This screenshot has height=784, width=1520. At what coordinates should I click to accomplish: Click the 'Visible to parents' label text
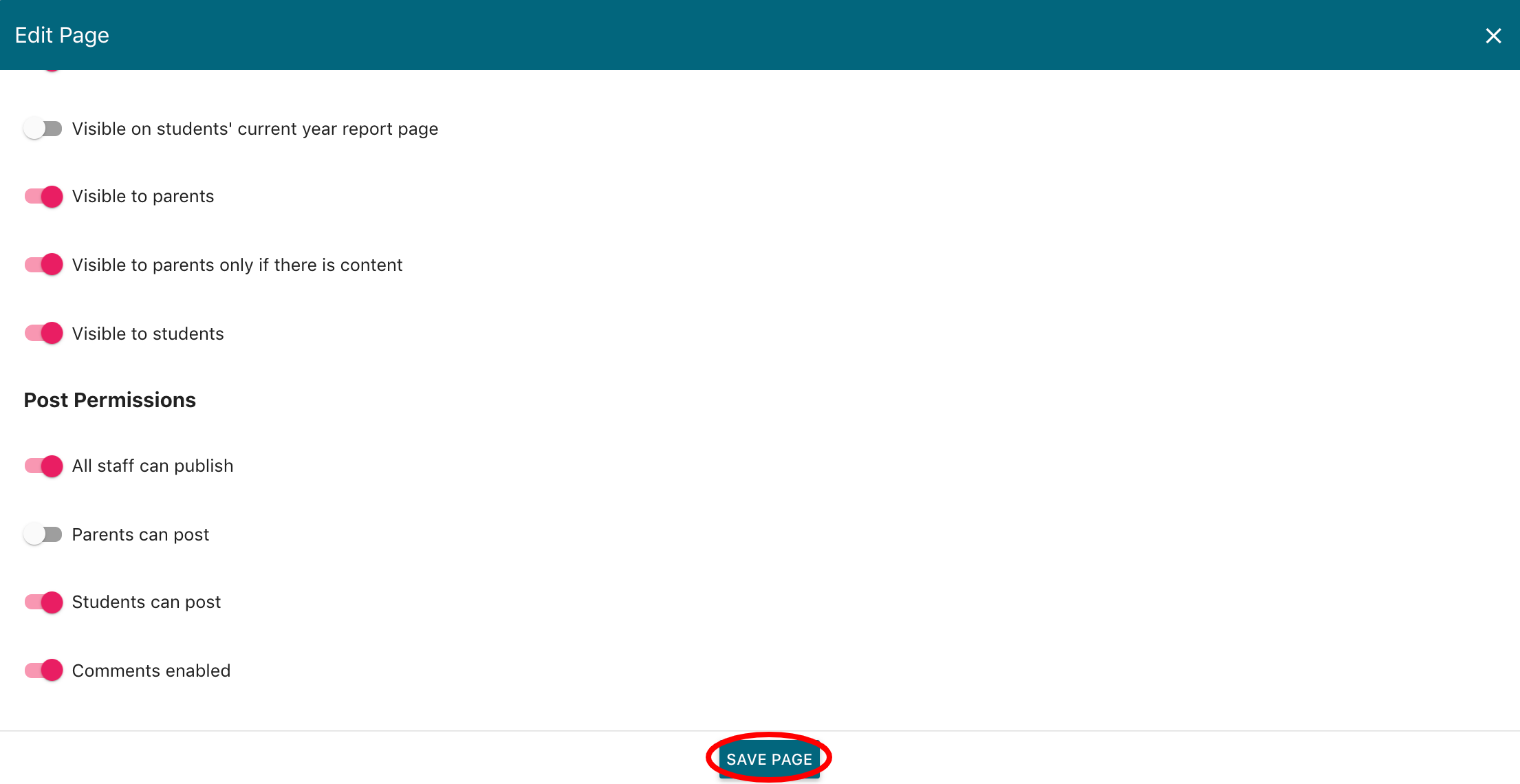coord(143,197)
